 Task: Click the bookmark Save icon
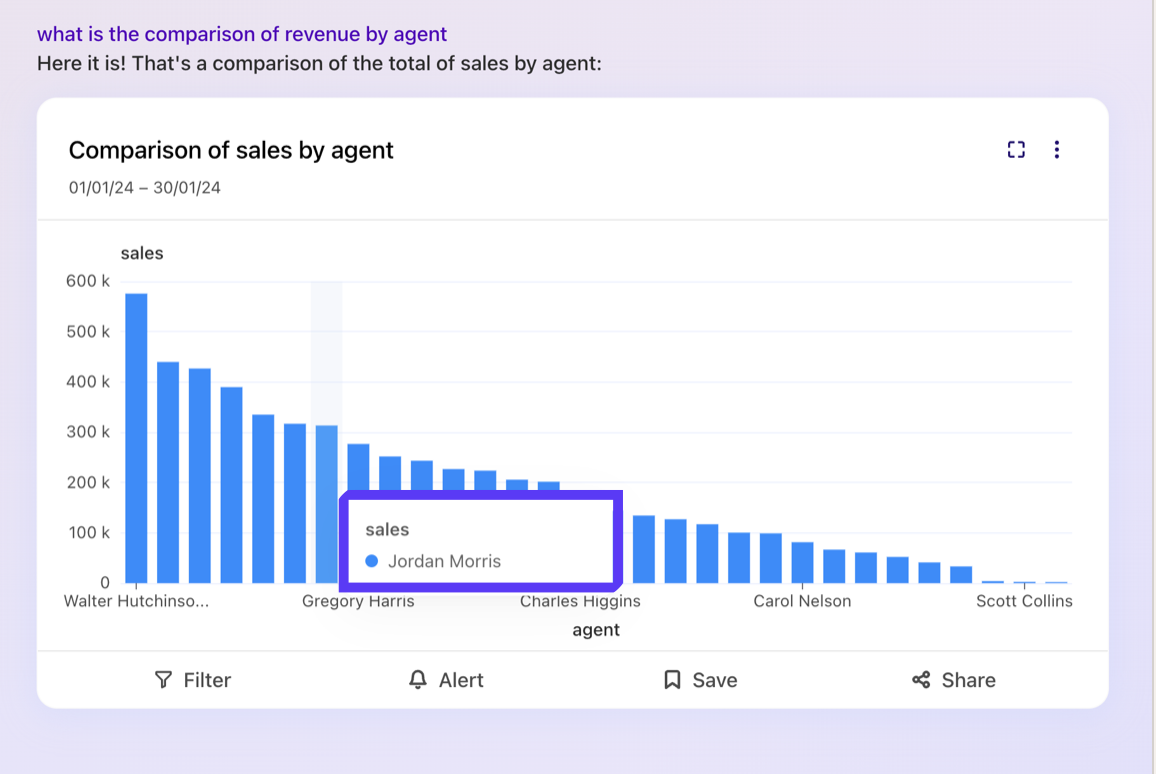(x=673, y=679)
